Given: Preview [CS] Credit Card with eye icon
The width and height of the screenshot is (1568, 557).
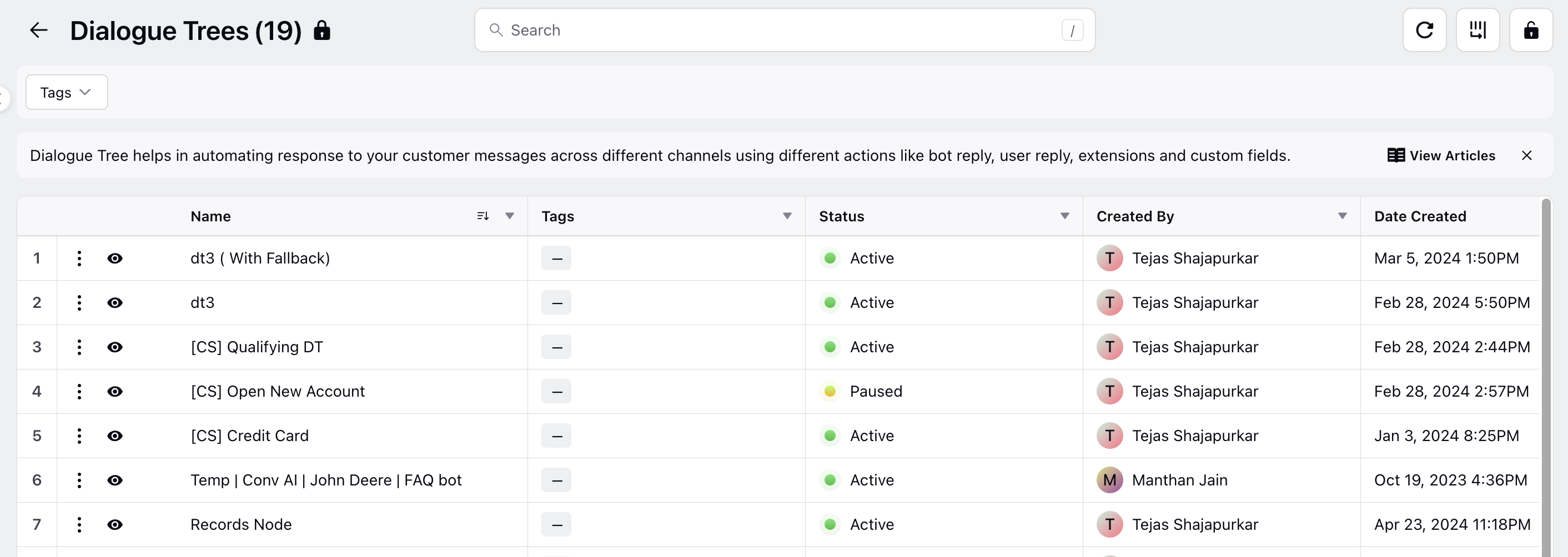Looking at the screenshot, I should coord(114,436).
